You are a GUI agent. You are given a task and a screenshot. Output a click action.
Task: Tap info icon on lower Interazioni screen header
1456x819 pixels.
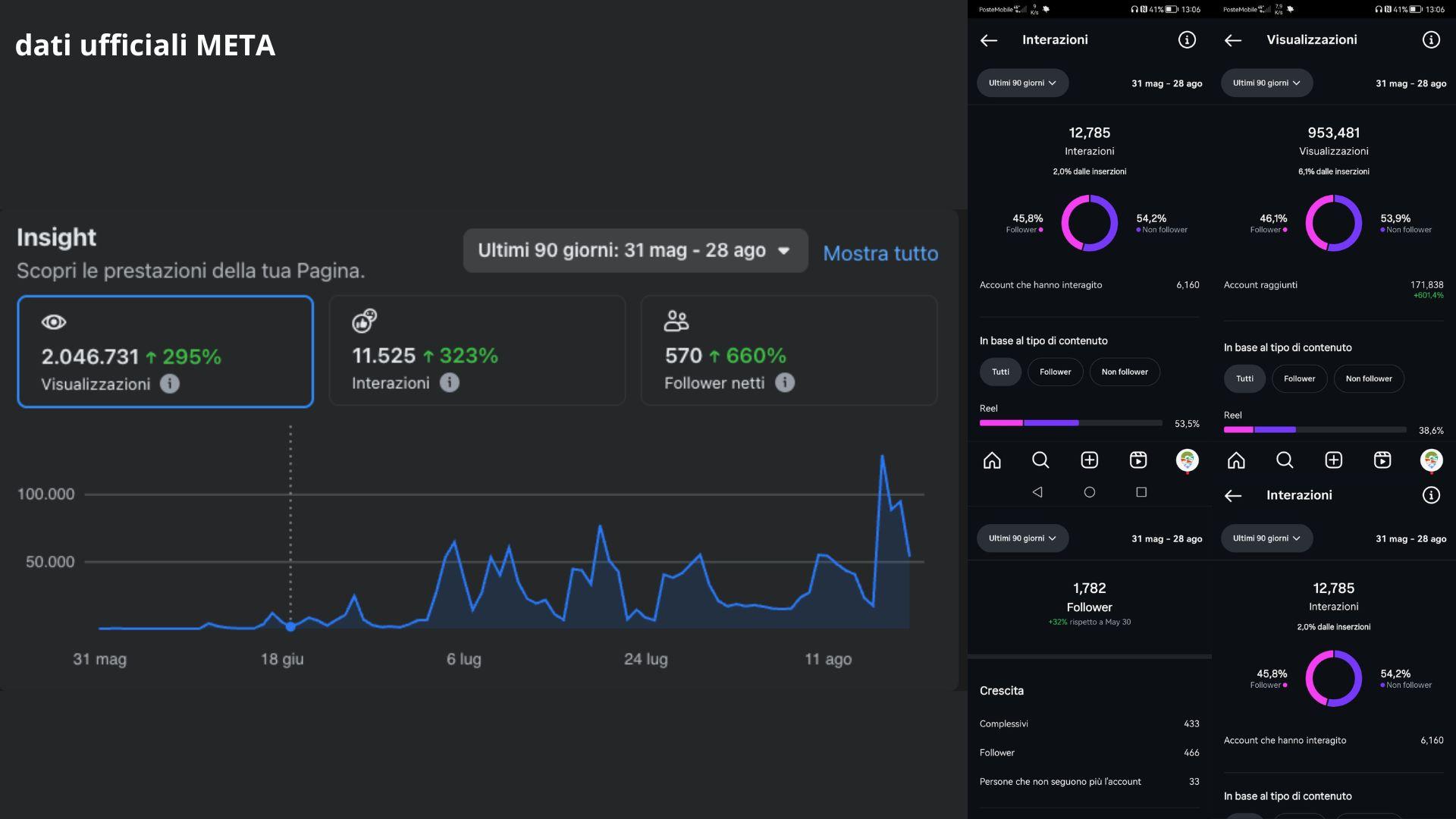pyautogui.click(x=1431, y=495)
